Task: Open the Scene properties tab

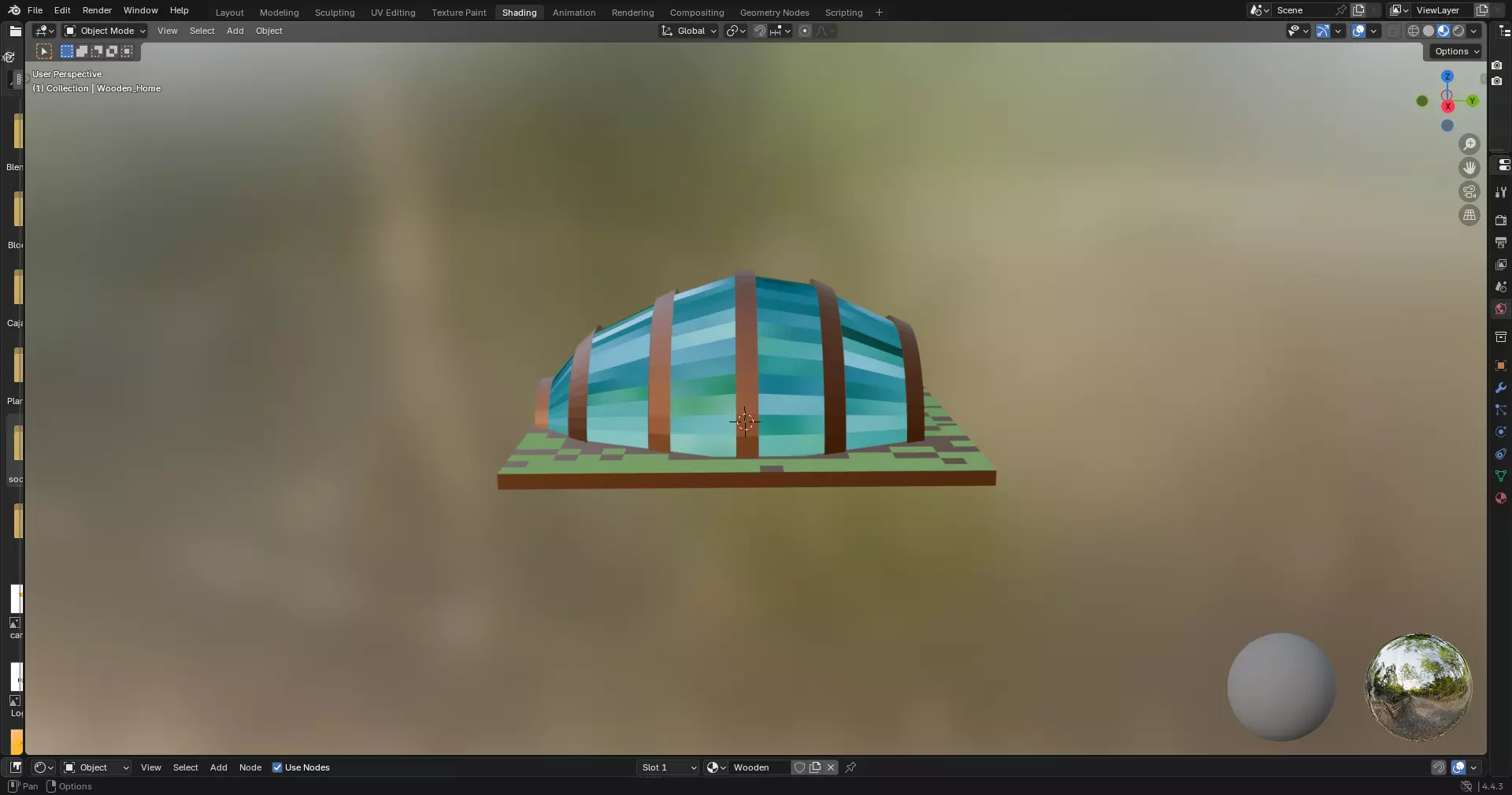Action: pos(1501,287)
